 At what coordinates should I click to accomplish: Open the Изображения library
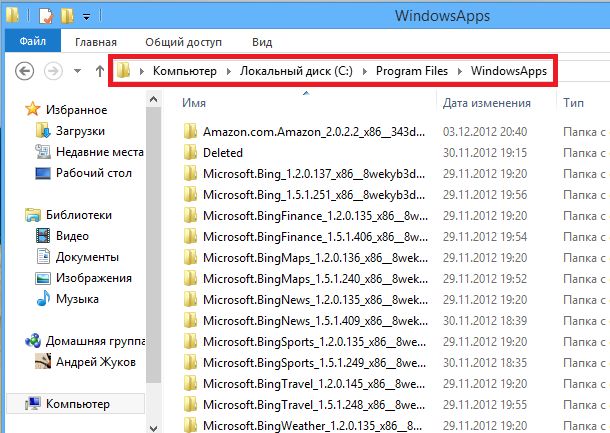(x=94, y=278)
